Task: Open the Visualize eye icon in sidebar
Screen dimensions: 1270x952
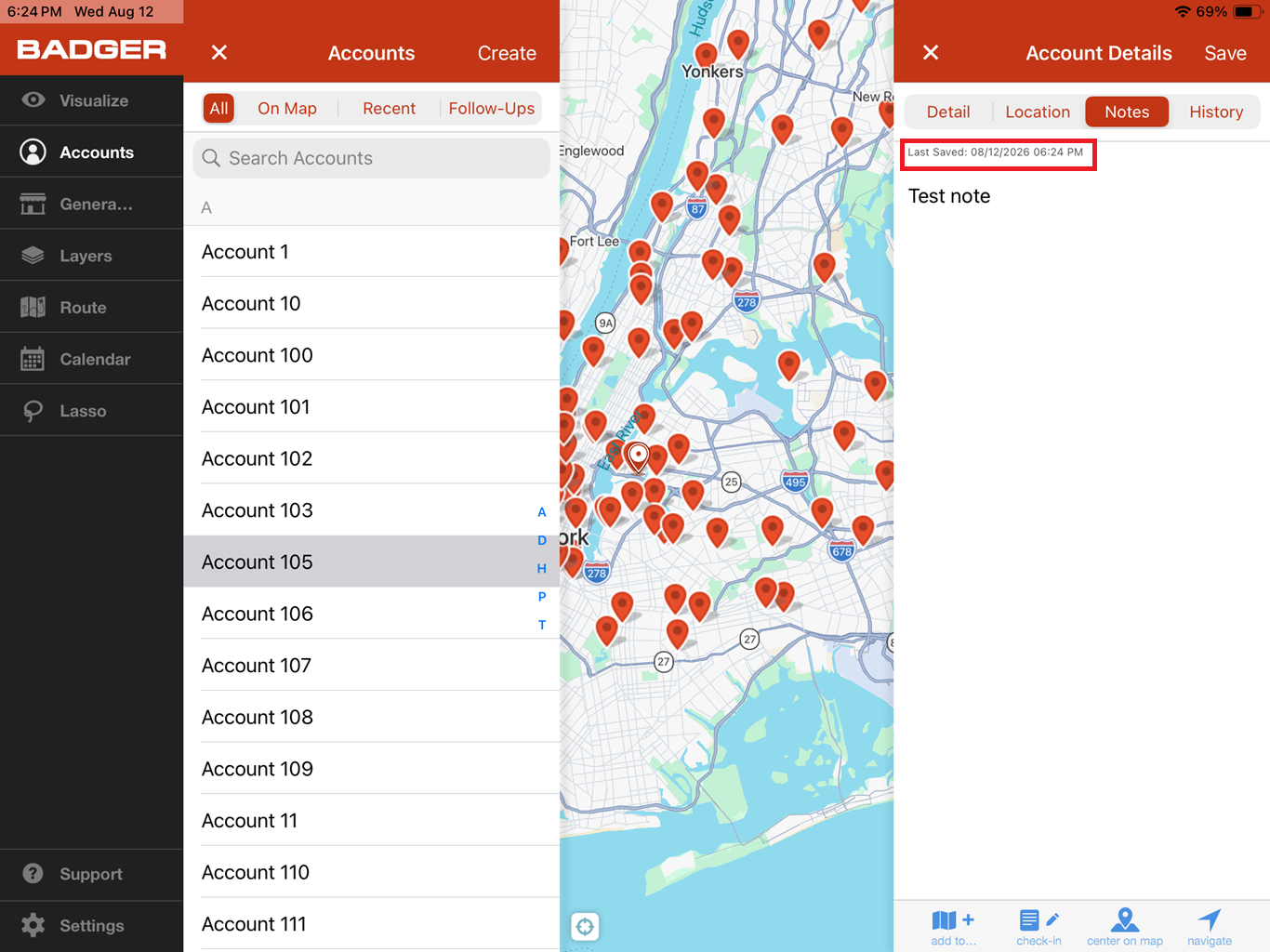Action: click(x=33, y=99)
